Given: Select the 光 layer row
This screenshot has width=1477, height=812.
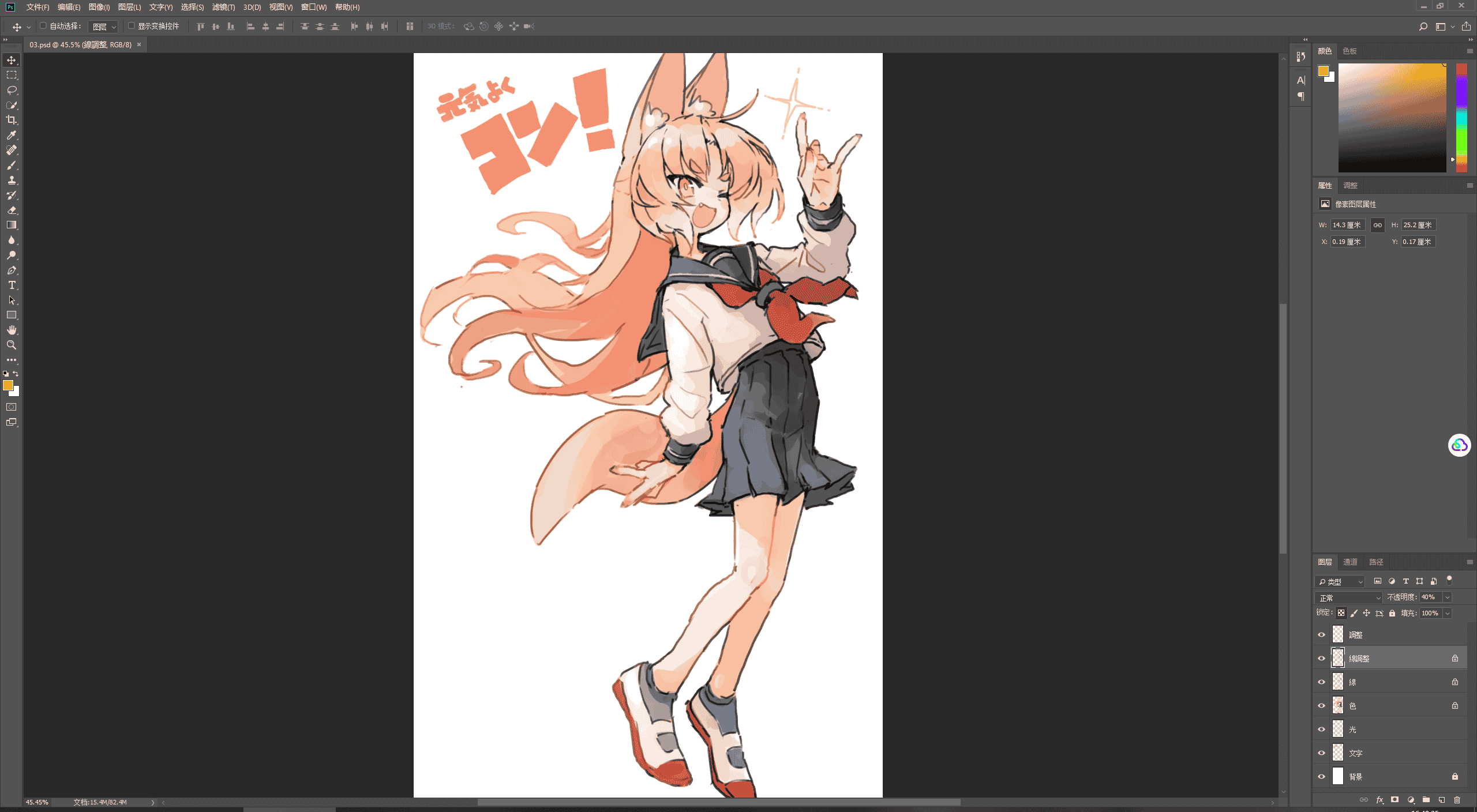Looking at the screenshot, I should click(x=1390, y=729).
